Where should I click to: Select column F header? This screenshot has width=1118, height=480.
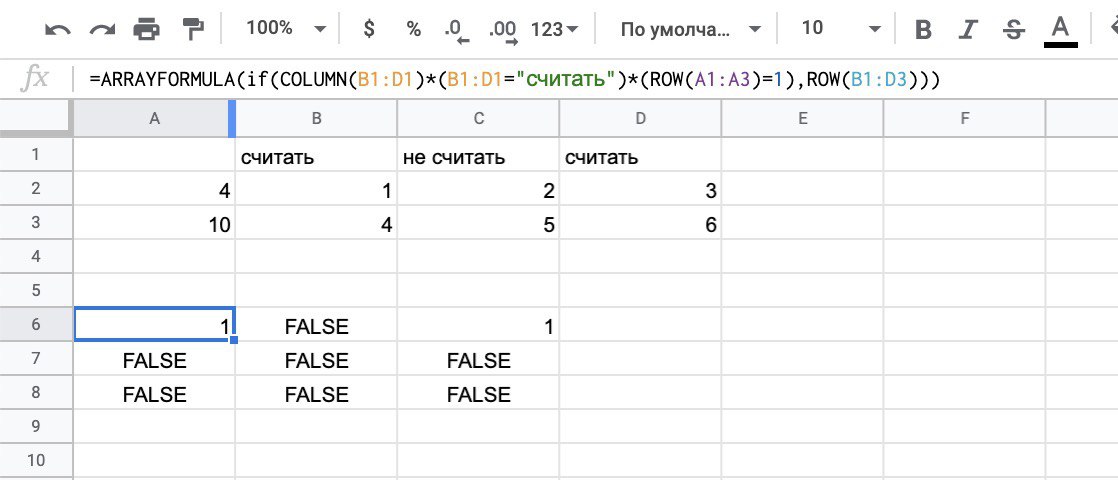pos(964,120)
